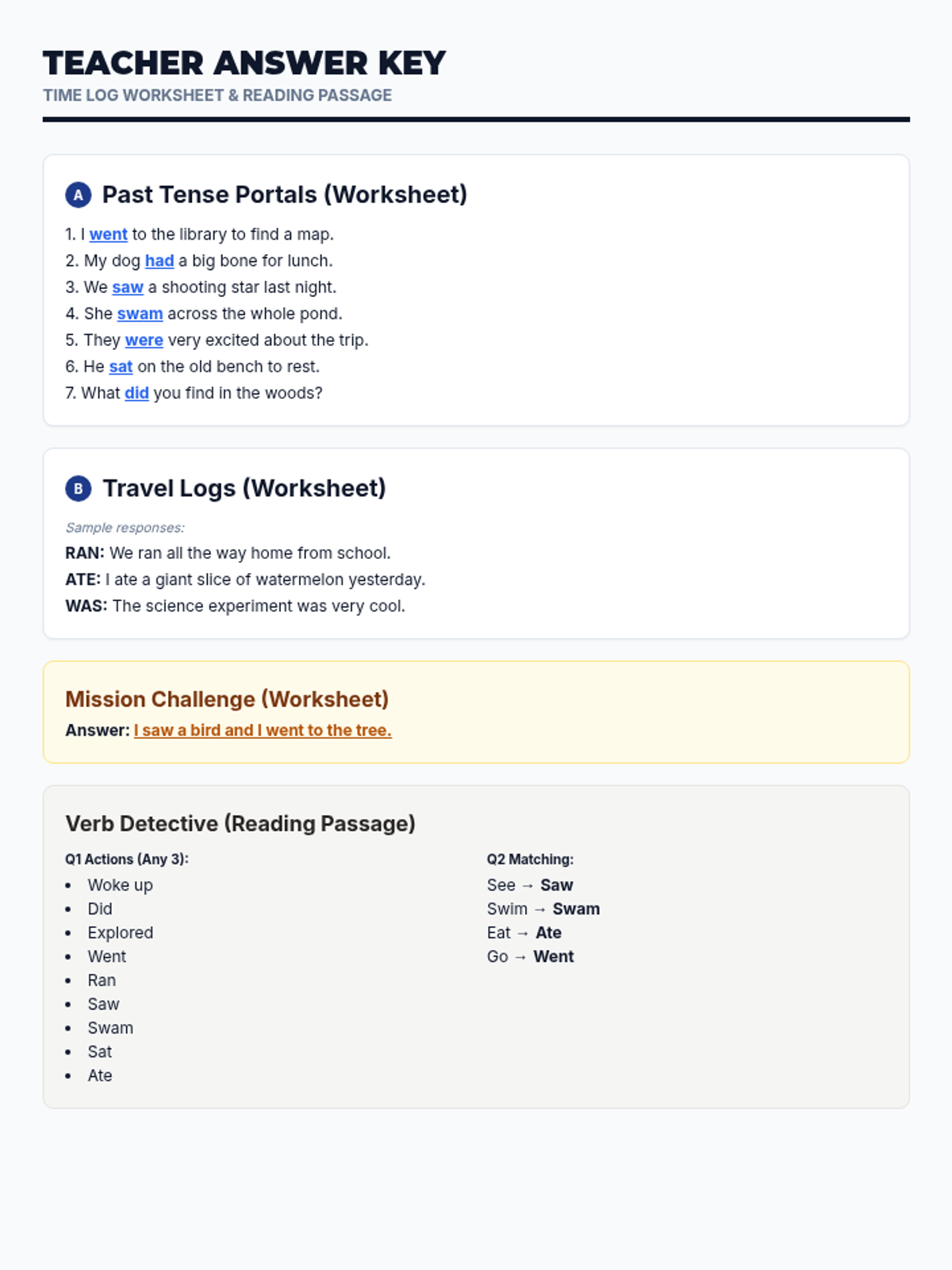Click the 'Past Tense Portals (Worksheet)' heading
Image resolution: width=952 pixels, height=1270 pixels.
coord(285,194)
